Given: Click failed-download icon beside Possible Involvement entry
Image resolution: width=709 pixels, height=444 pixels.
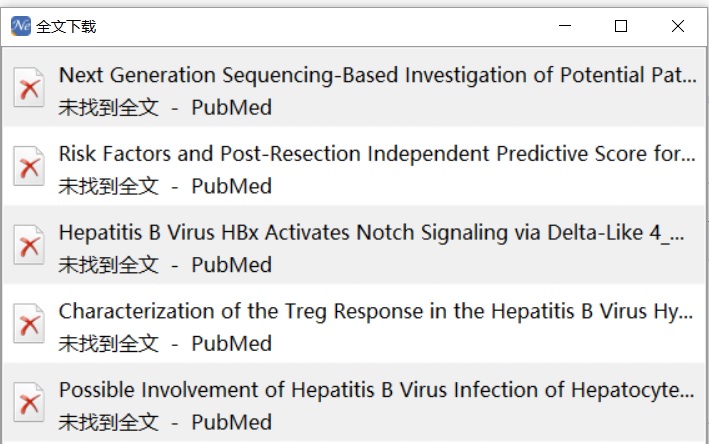Looking at the screenshot, I should point(29,403).
